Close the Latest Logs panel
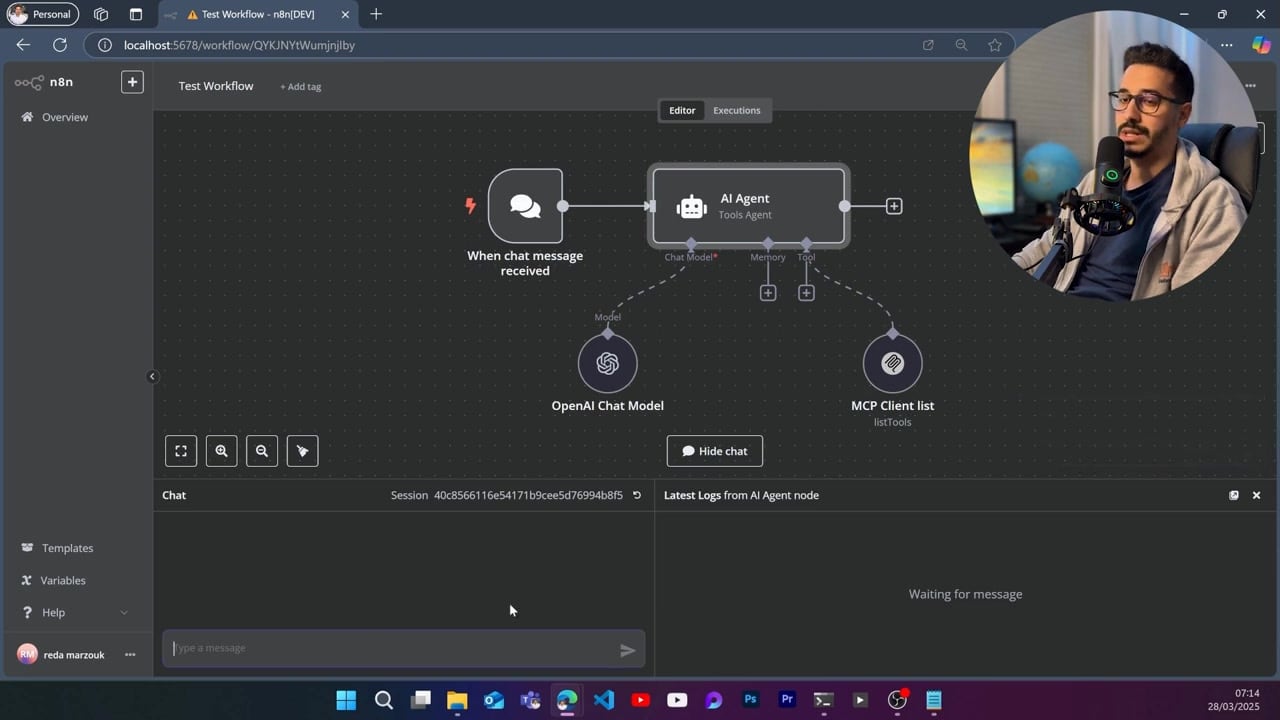1280x720 pixels. tap(1257, 495)
